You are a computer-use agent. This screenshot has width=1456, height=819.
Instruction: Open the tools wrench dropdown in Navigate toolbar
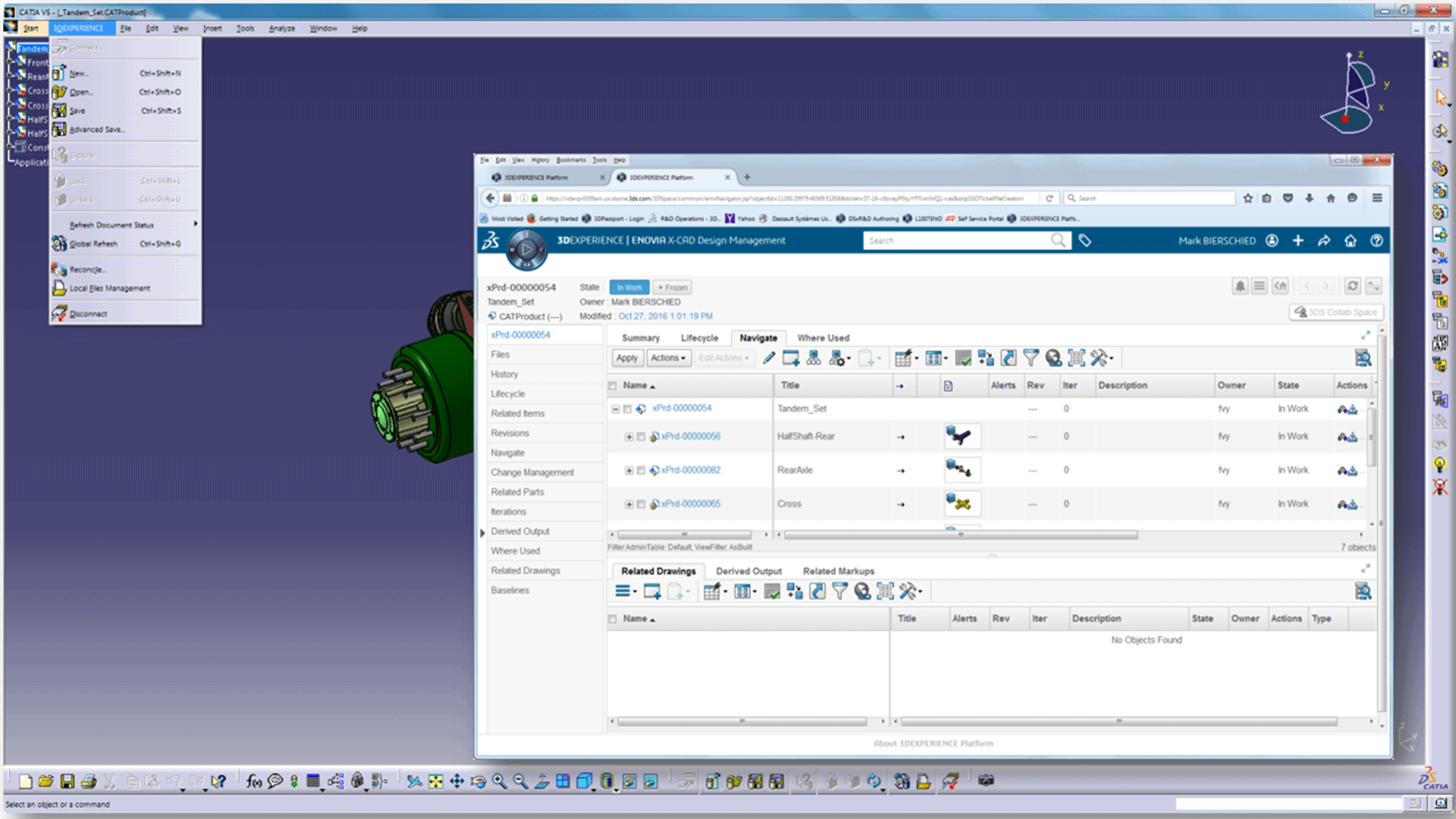1101,358
